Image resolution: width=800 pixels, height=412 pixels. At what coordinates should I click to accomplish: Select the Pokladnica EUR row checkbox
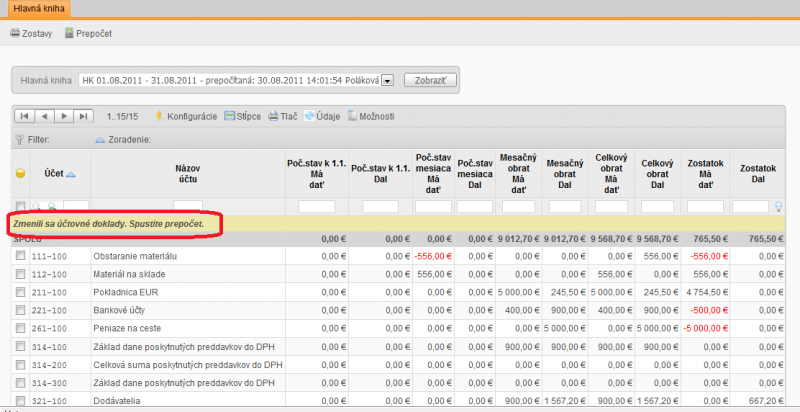(20, 292)
